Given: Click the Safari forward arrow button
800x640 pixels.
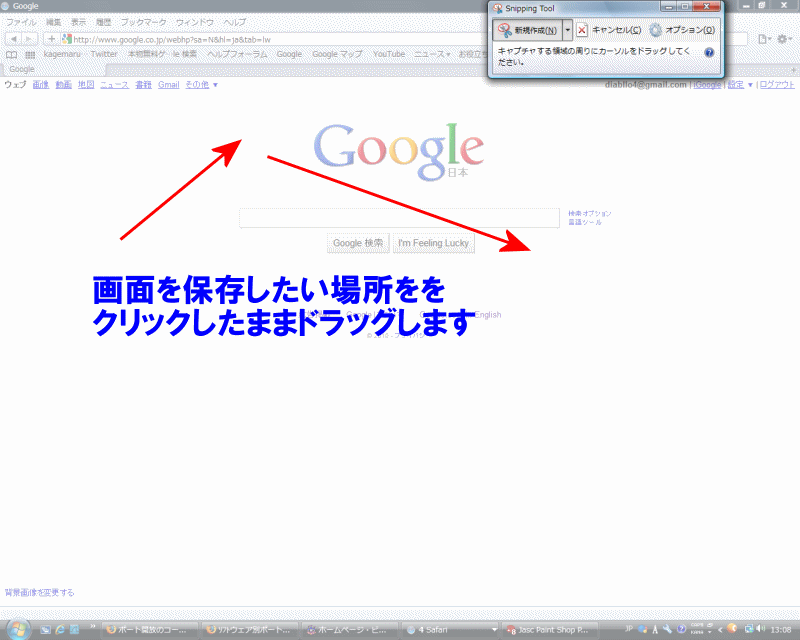Looking at the screenshot, I should [30, 39].
